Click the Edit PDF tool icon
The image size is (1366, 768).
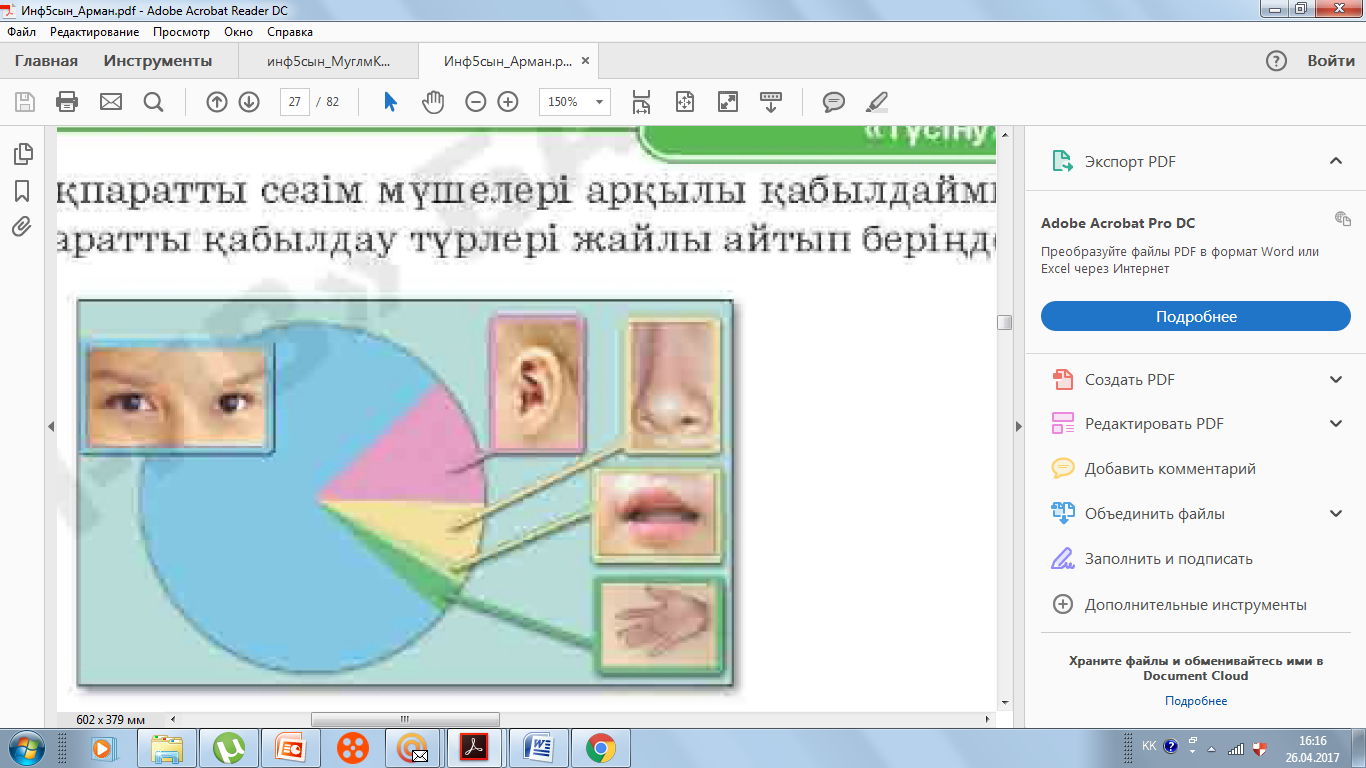click(1062, 423)
